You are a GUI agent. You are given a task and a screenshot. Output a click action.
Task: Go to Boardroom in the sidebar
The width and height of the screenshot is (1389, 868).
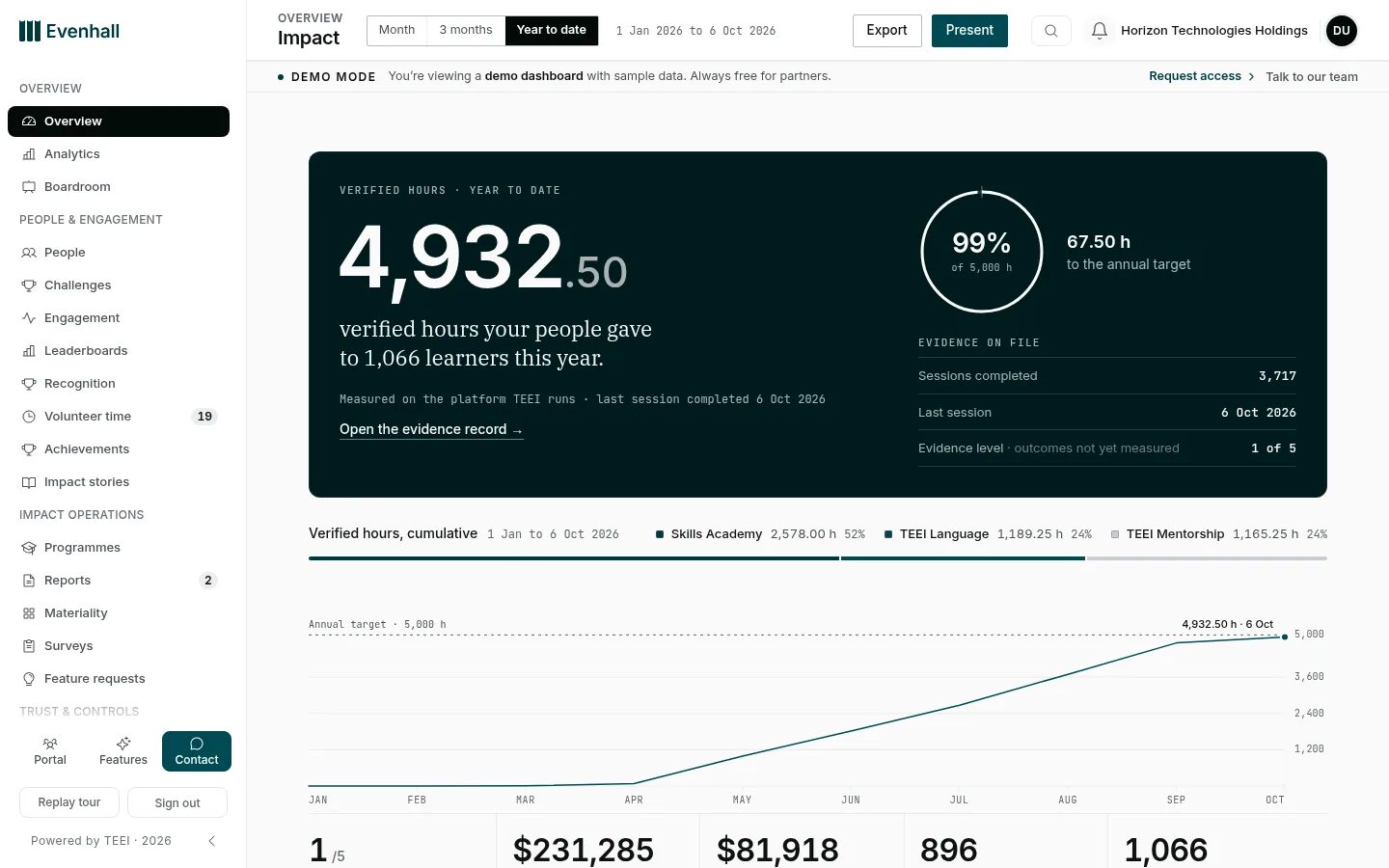coord(119,187)
